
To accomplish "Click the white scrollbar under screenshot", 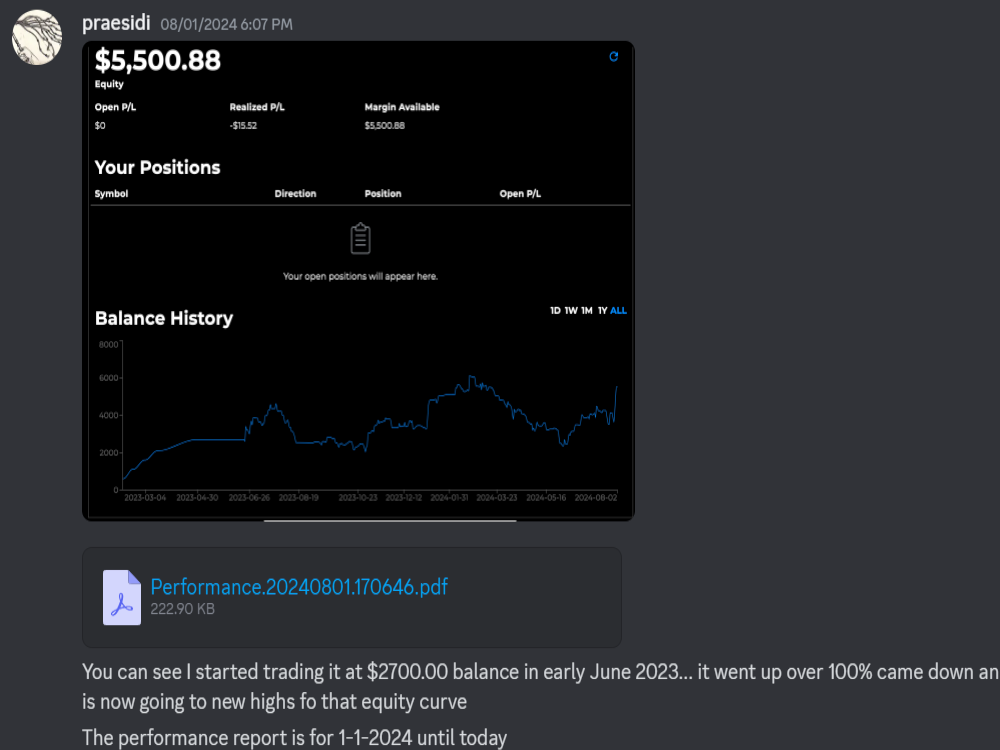I will pos(390,520).
